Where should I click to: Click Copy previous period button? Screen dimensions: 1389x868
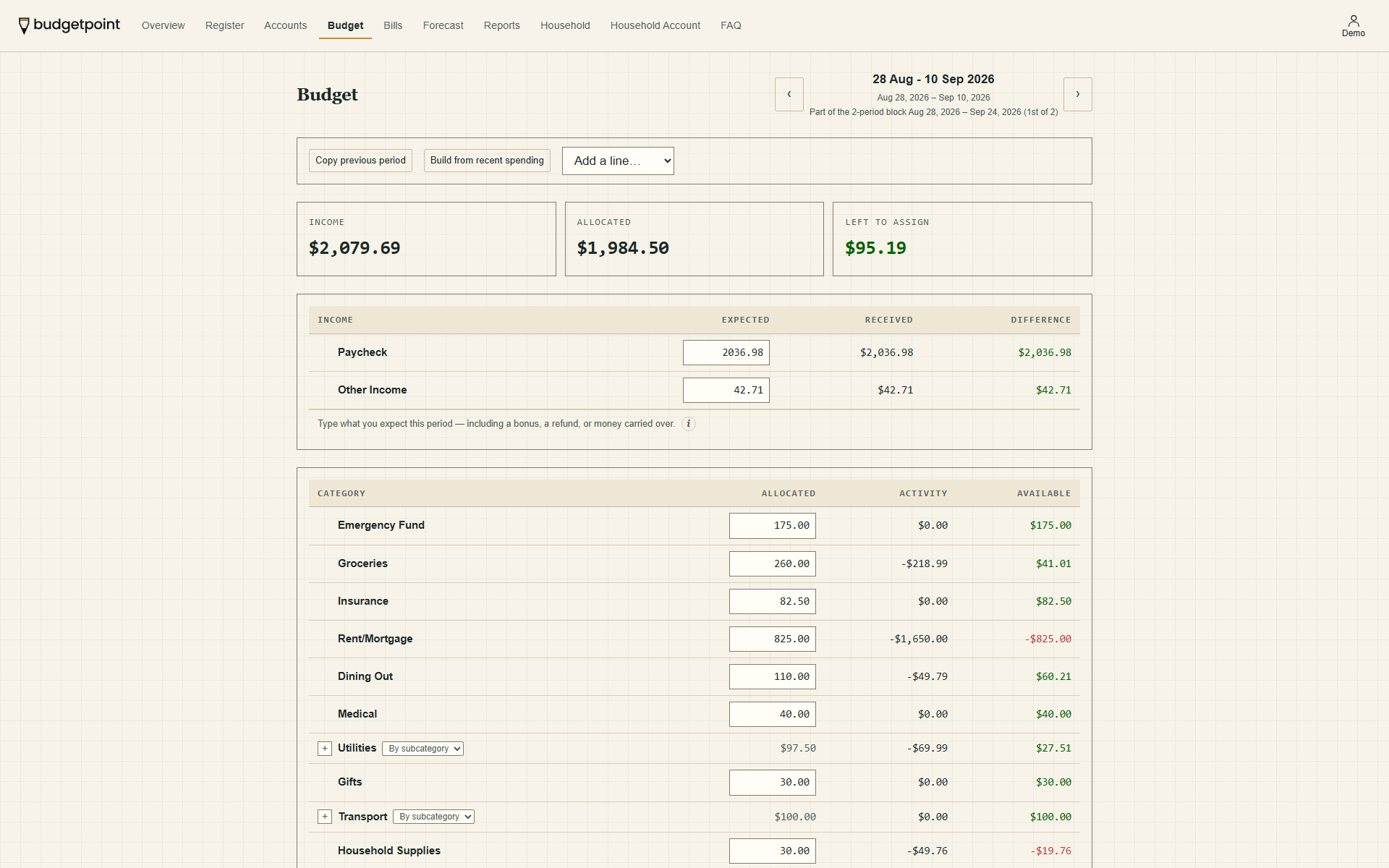point(360,161)
